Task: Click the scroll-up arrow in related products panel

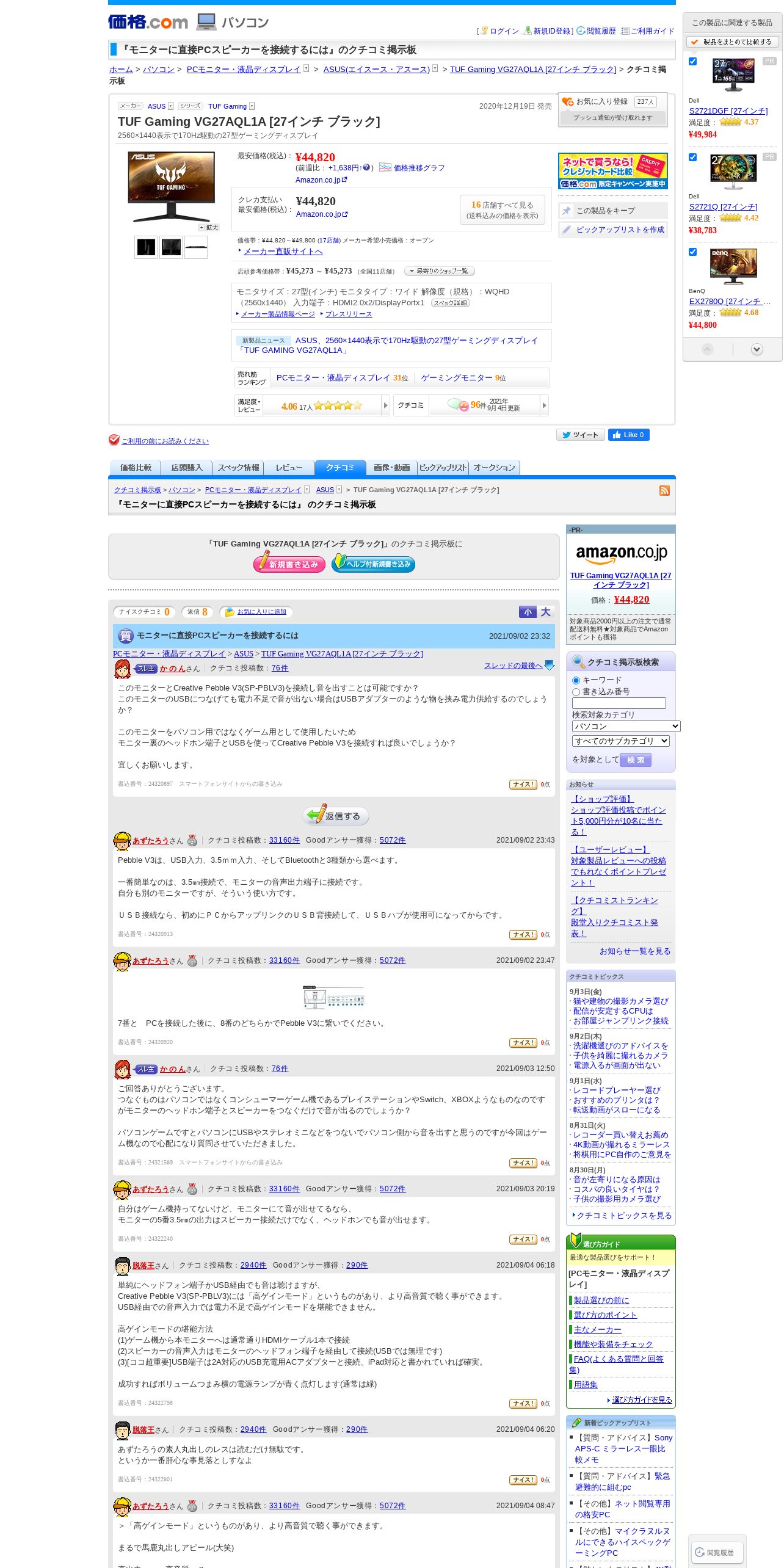Action: pyautogui.click(x=708, y=349)
